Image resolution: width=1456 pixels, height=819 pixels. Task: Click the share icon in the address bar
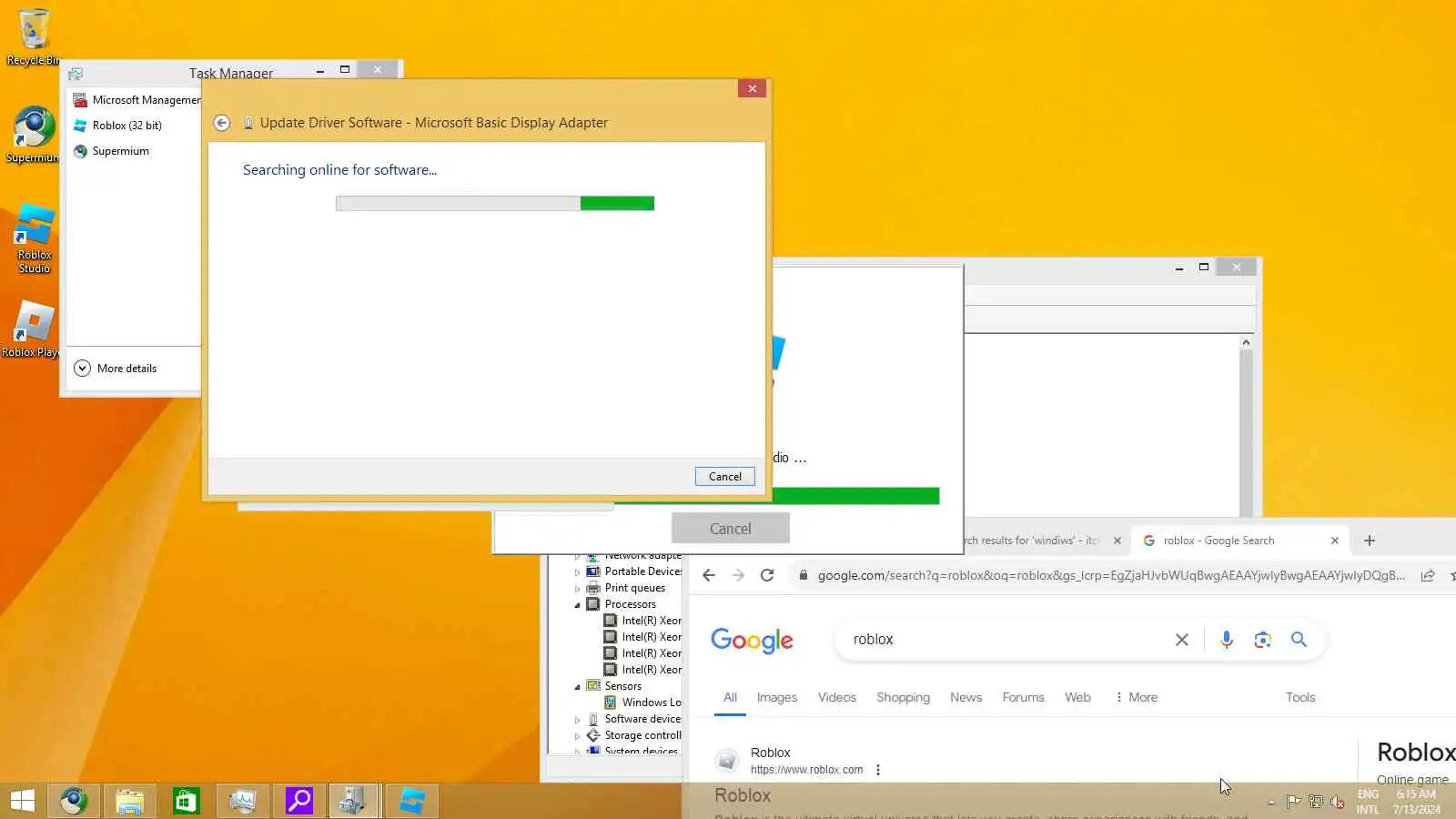click(1428, 575)
